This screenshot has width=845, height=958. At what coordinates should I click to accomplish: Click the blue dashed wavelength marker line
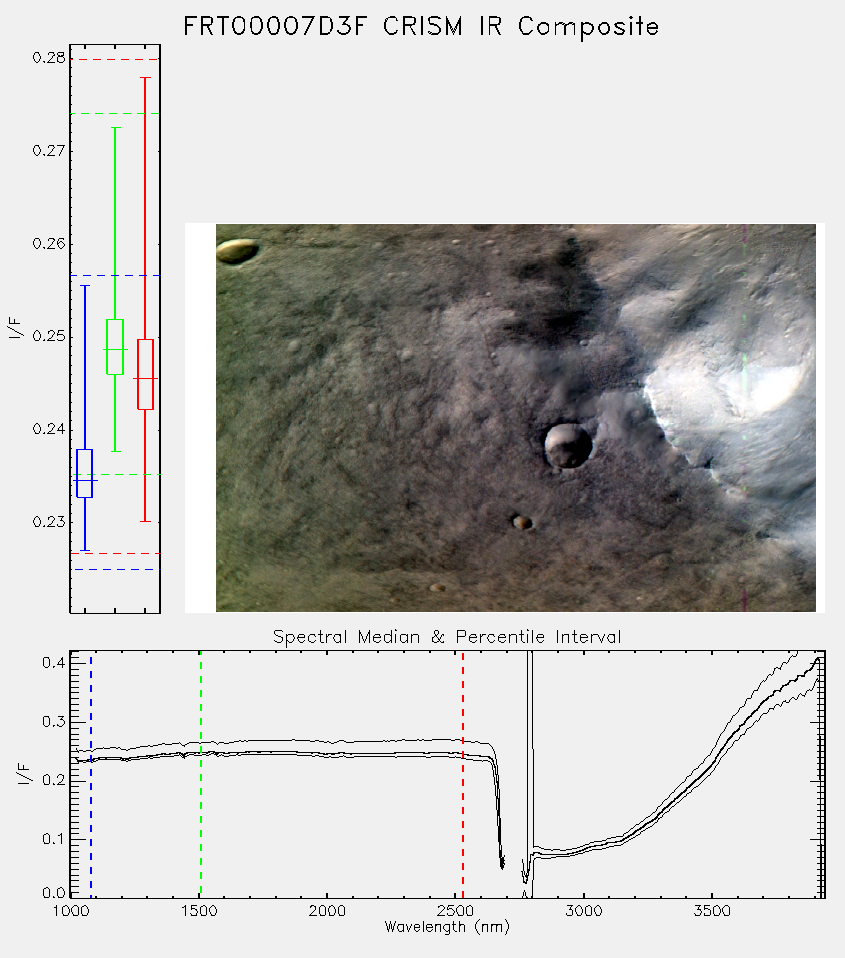click(x=91, y=774)
